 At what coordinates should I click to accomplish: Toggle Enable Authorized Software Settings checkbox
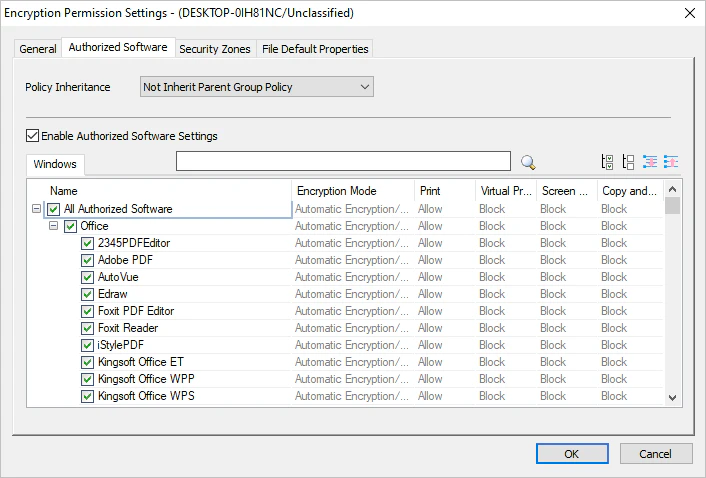pos(32,135)
